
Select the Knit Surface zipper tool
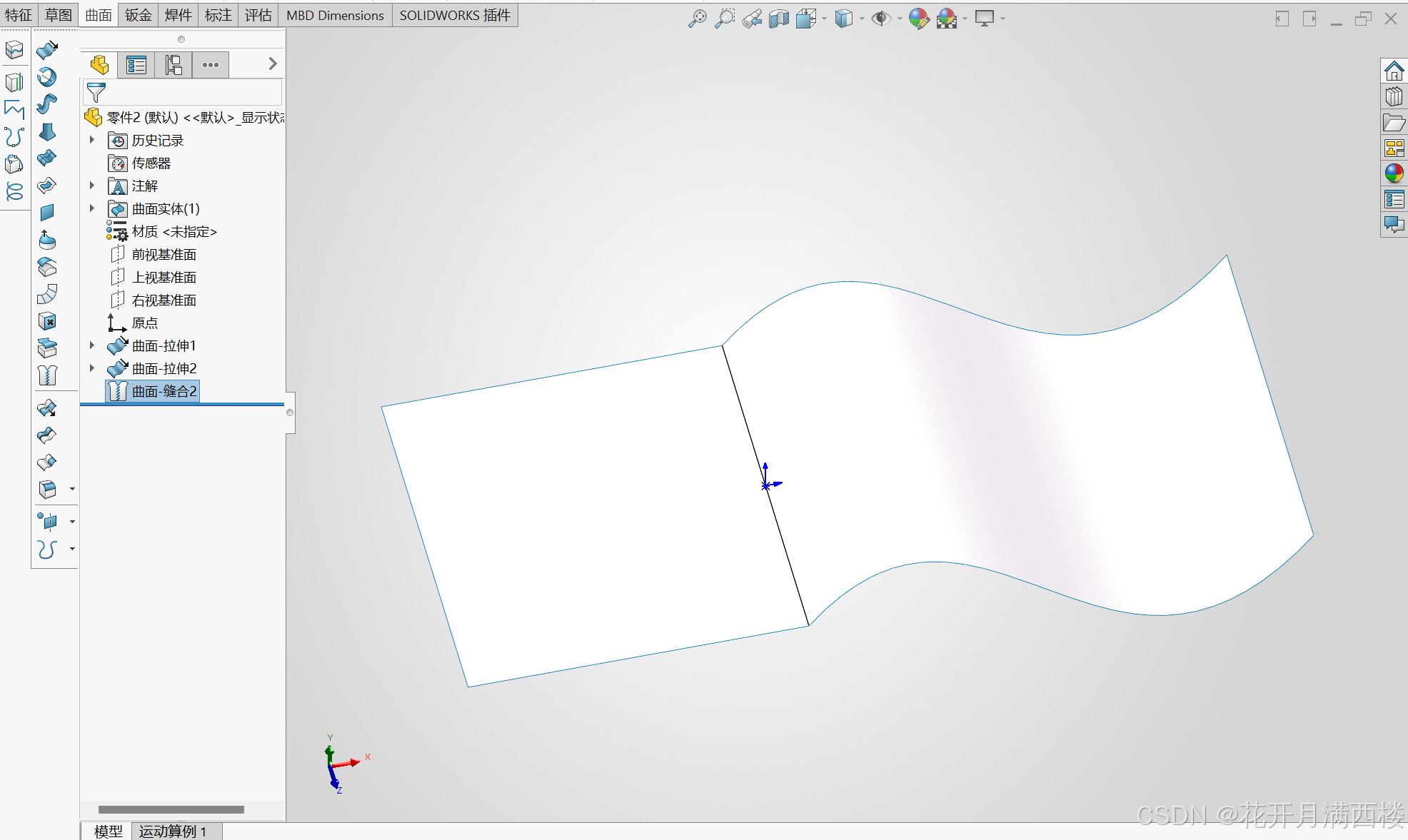click(x=47, y=375)
